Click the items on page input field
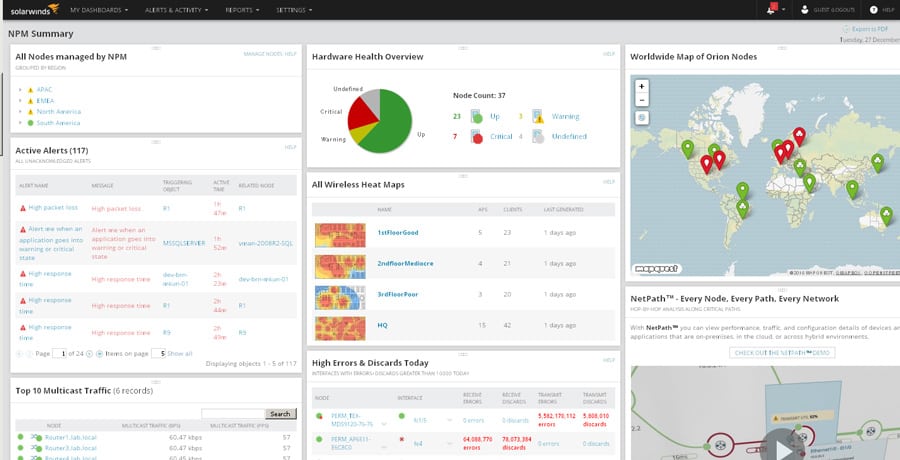Image resolution: width=900 pixels, height=460 pixels. [x=158, y=354]
